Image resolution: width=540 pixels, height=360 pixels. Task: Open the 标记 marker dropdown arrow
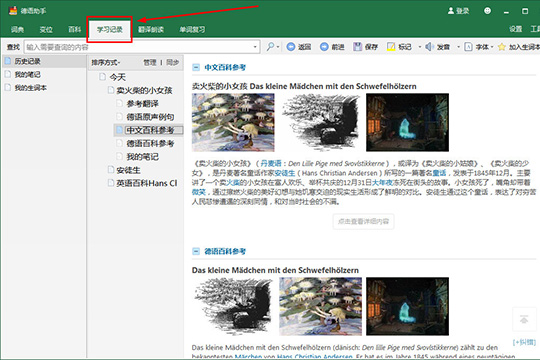pos(419,47)
